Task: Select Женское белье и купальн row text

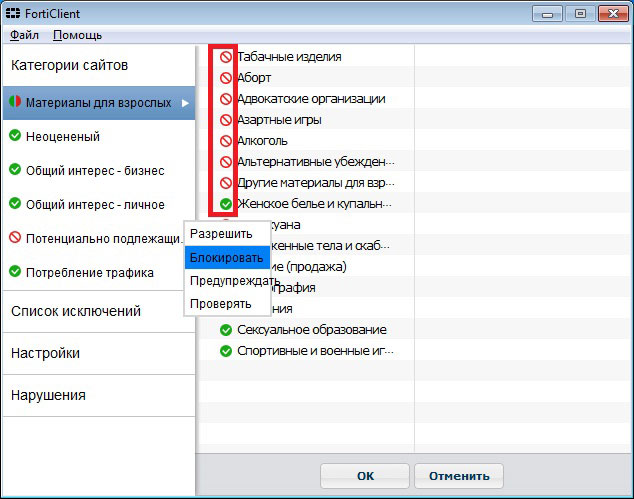Action: coord(315,204)
